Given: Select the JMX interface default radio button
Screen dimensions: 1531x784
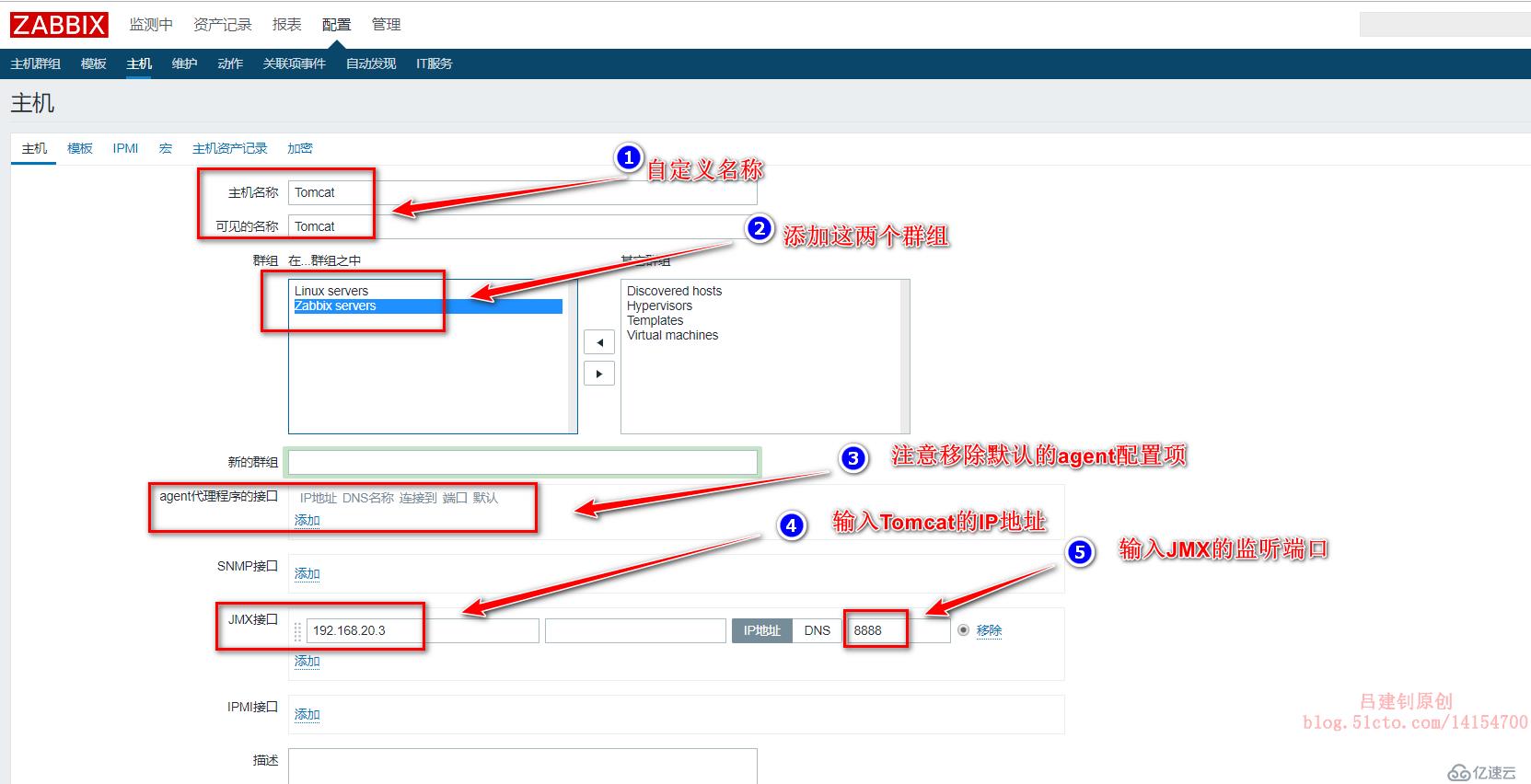Looking at the screenshot, I should pos(964,630).
